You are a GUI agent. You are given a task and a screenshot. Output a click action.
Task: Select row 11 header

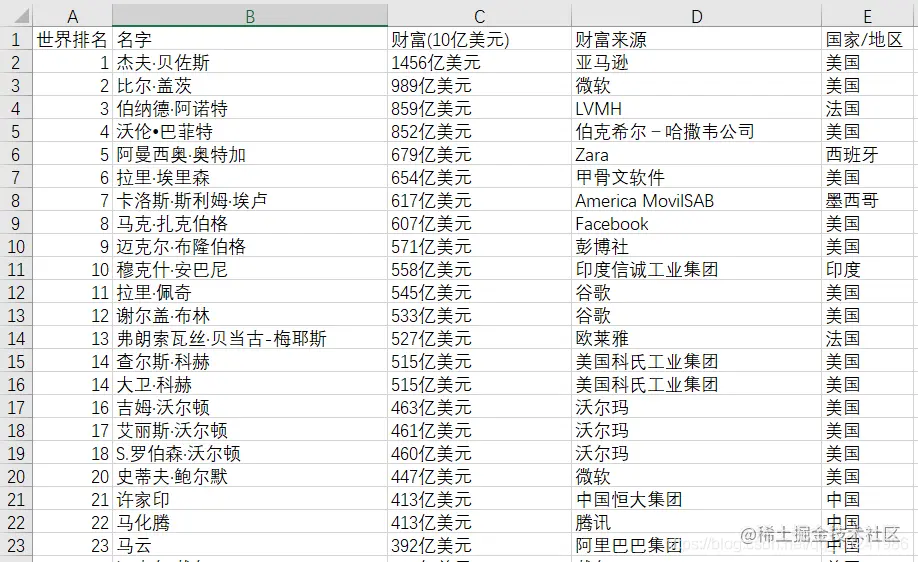point(16,269)
